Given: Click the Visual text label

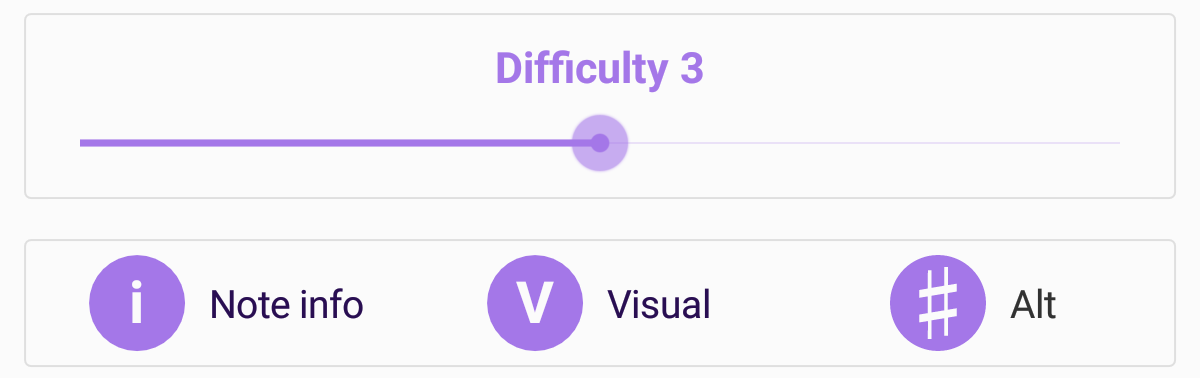Looking at the screenshot, I should coord(659,304).
